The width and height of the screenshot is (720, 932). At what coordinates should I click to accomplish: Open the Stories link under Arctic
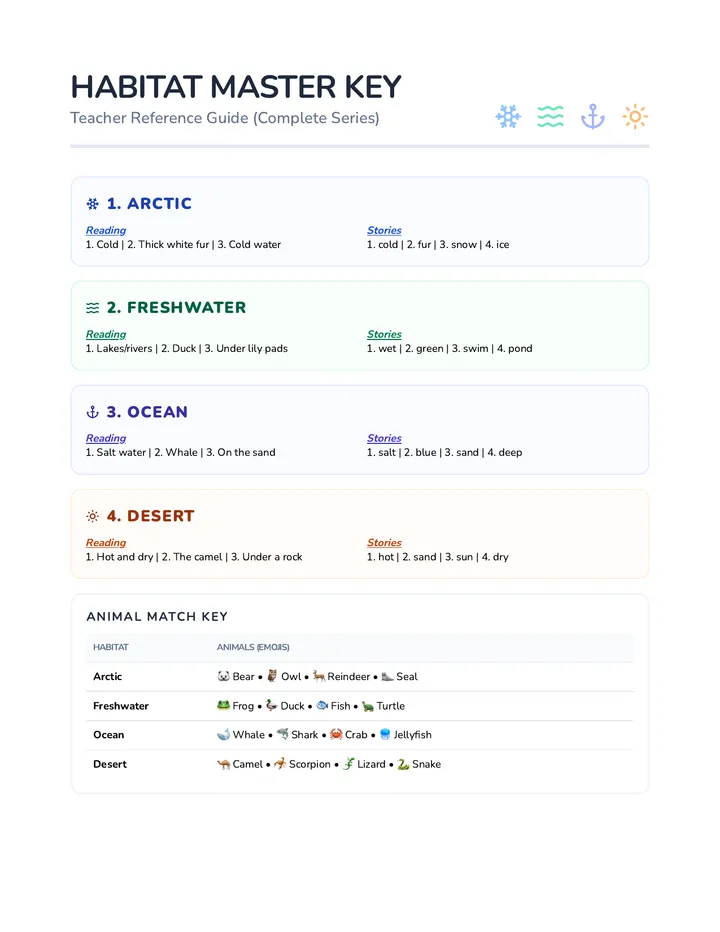tap(384, 230)
